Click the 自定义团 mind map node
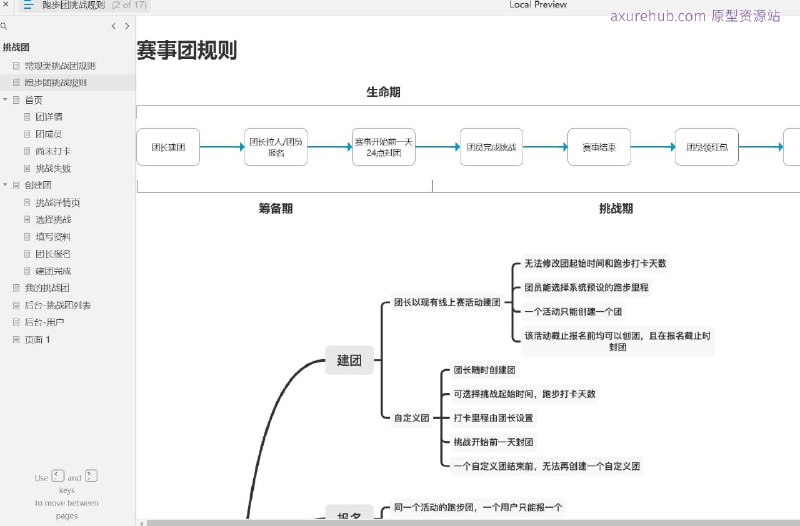Screen dimensions: 800x526 click(x=411, y=418)
